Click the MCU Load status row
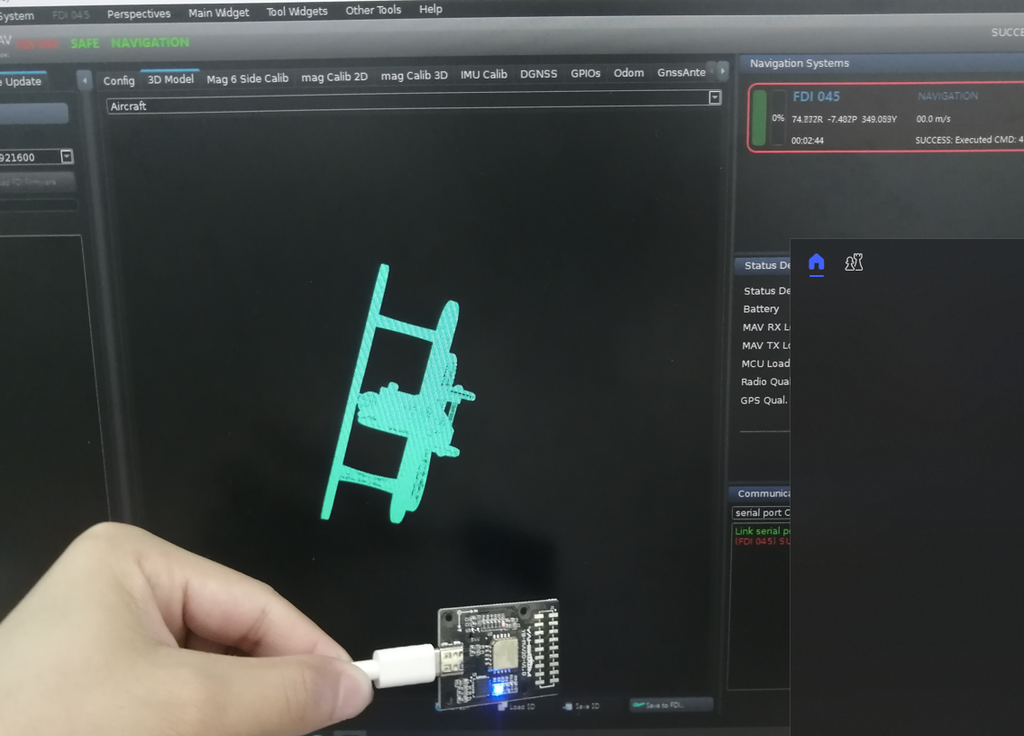Image resolution: width=1024 pixels, height=736 pixels. (765, 364)
